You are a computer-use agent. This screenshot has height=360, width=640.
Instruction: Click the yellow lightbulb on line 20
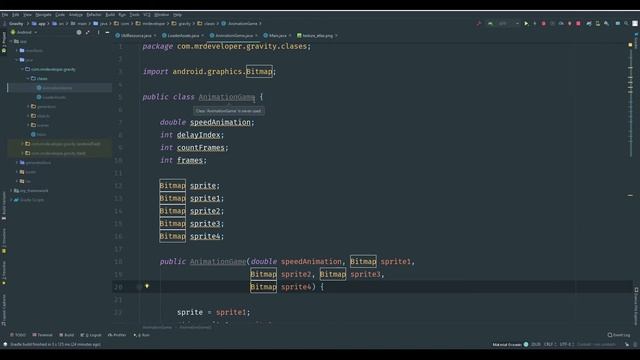coord(147,286)
